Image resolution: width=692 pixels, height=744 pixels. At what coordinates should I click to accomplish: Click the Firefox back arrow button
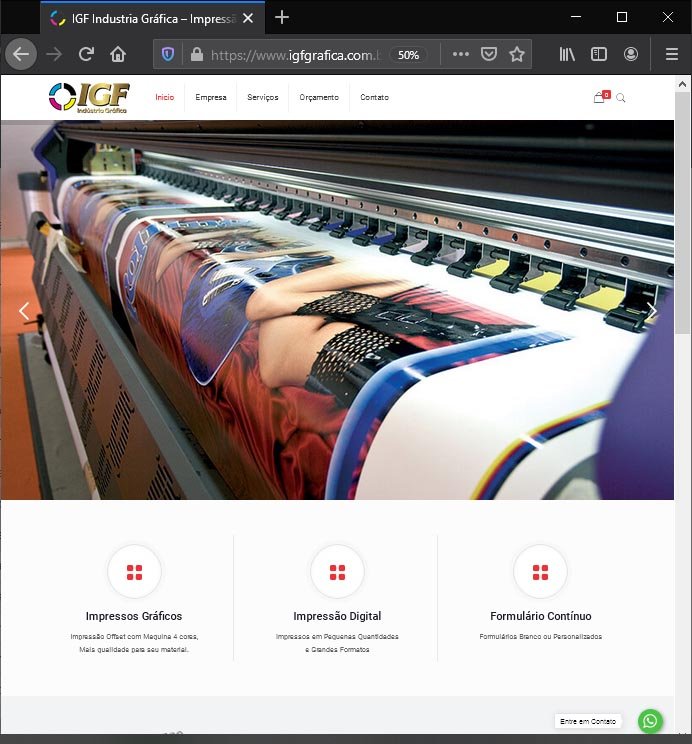pos(21,54)
